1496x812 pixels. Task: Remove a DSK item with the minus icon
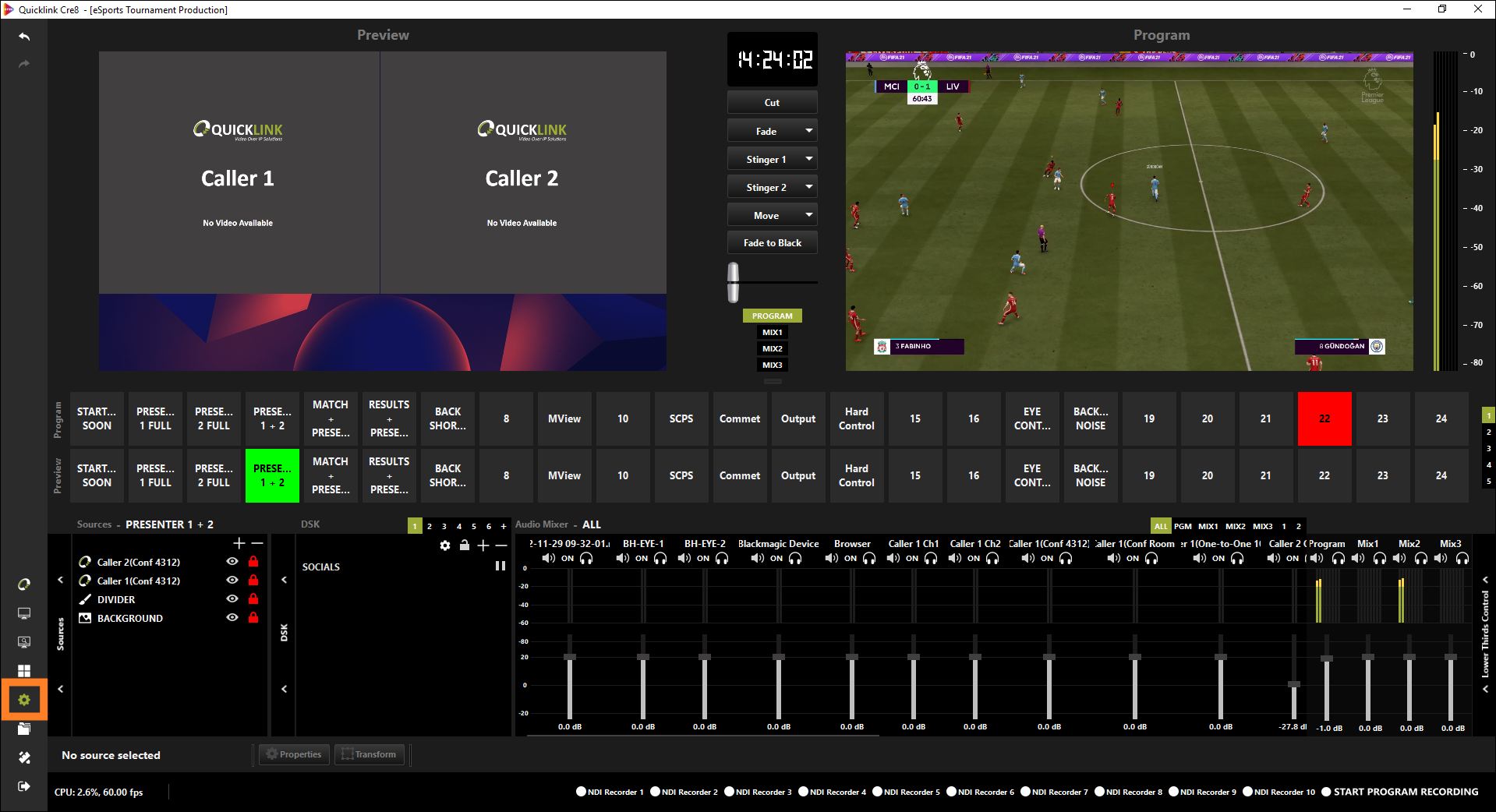click(x=501, y=545)
